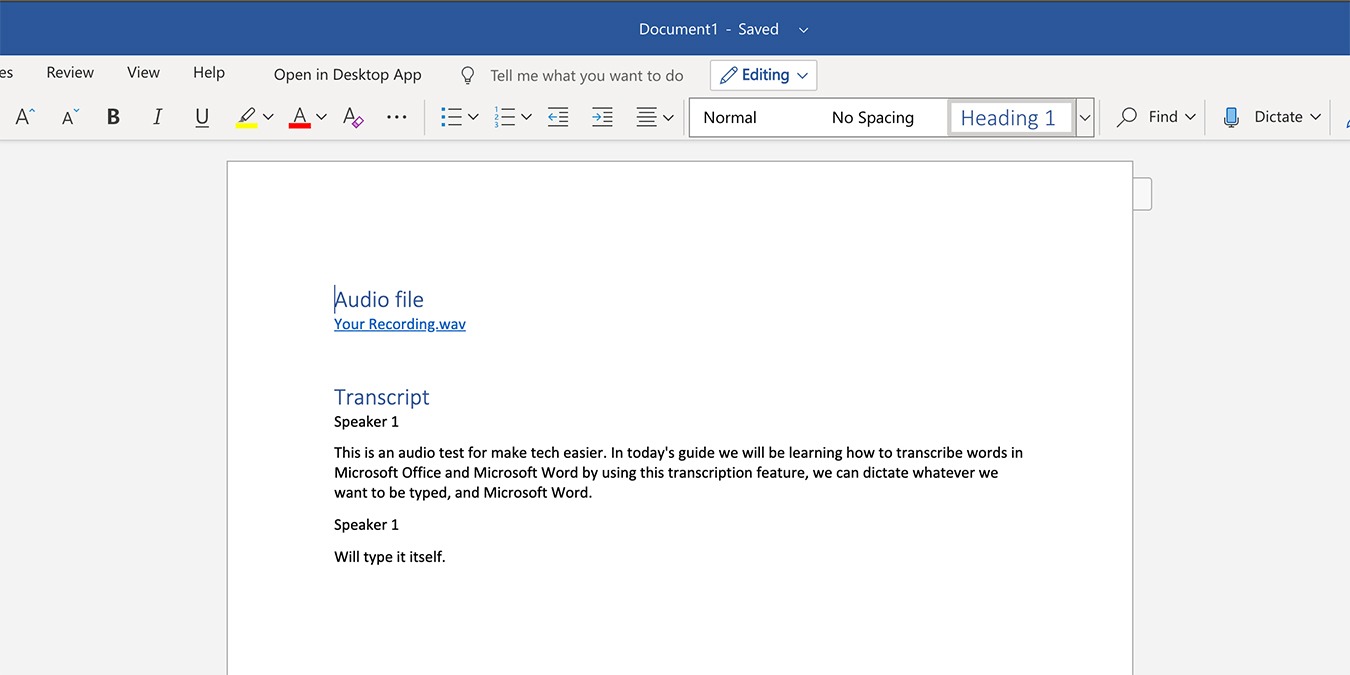Viewport: 1350px width, 675px height.
Task: Open the View tab
Action: click(143, 72)
